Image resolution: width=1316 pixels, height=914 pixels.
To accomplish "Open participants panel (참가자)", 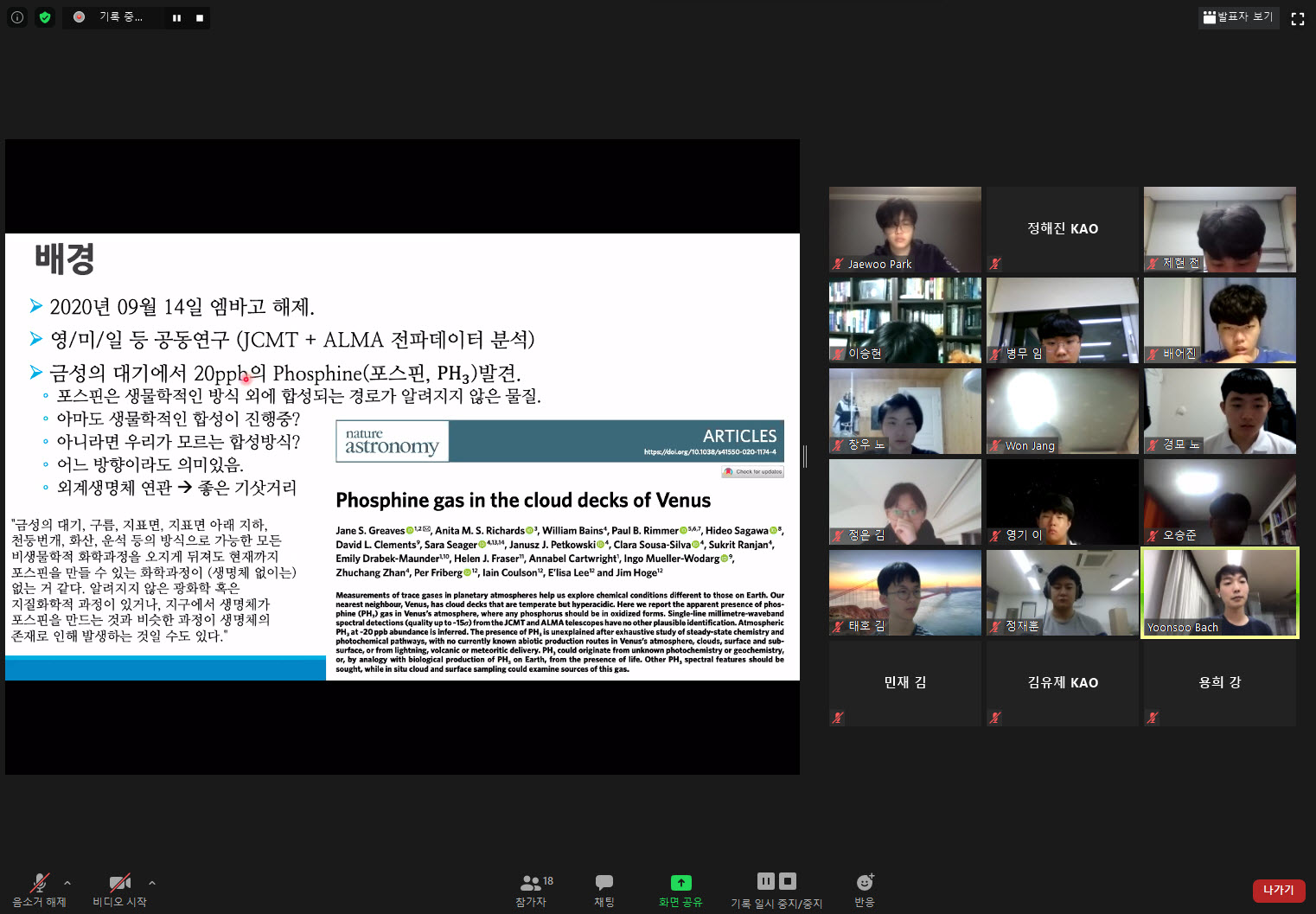I will coord(531,889).
